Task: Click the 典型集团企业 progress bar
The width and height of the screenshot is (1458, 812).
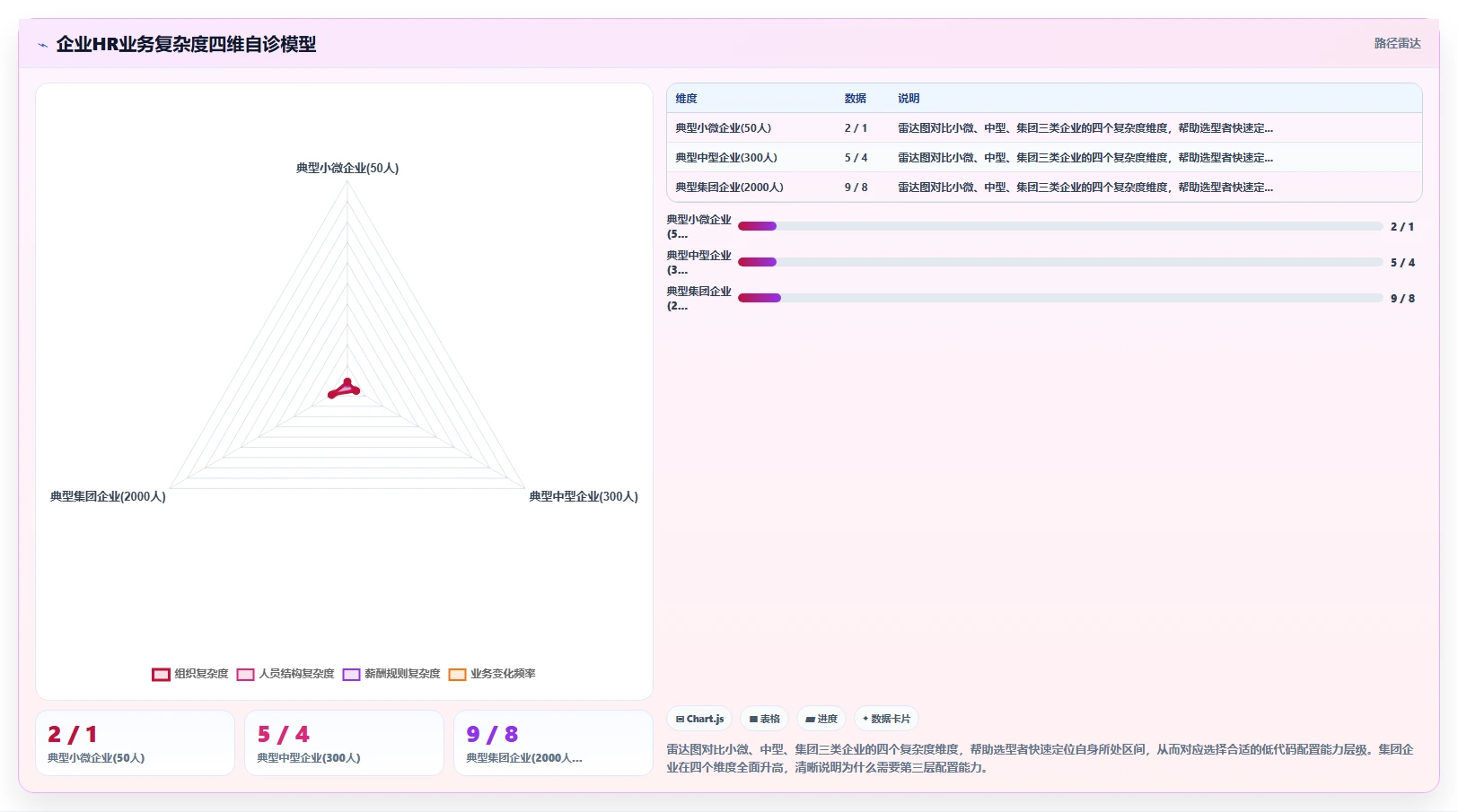Action: point(1060,298)
